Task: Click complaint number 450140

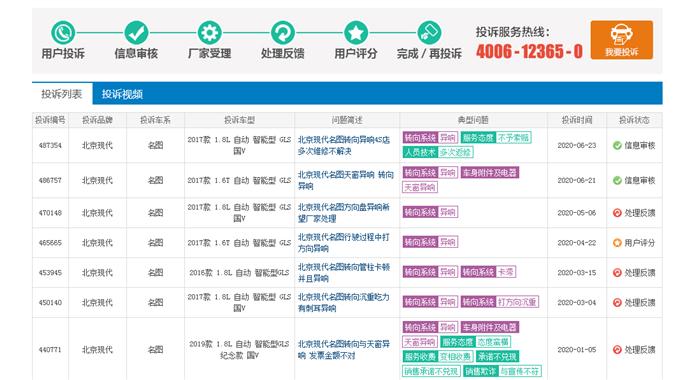Action: (x=50, y=303)
